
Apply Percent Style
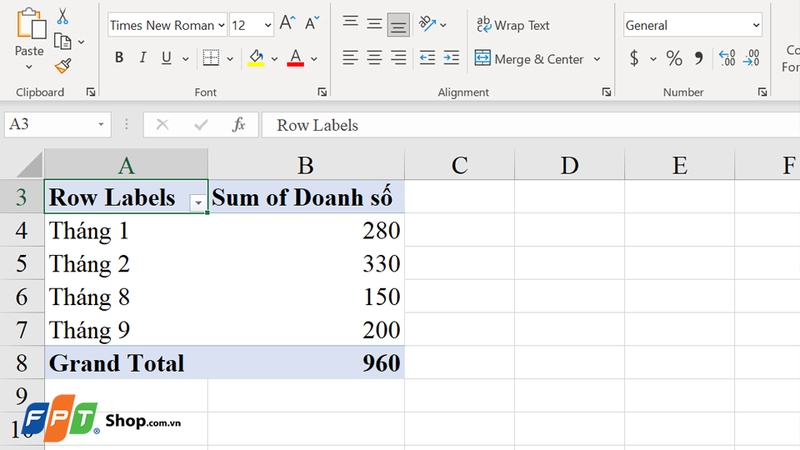tap(674, 58)
